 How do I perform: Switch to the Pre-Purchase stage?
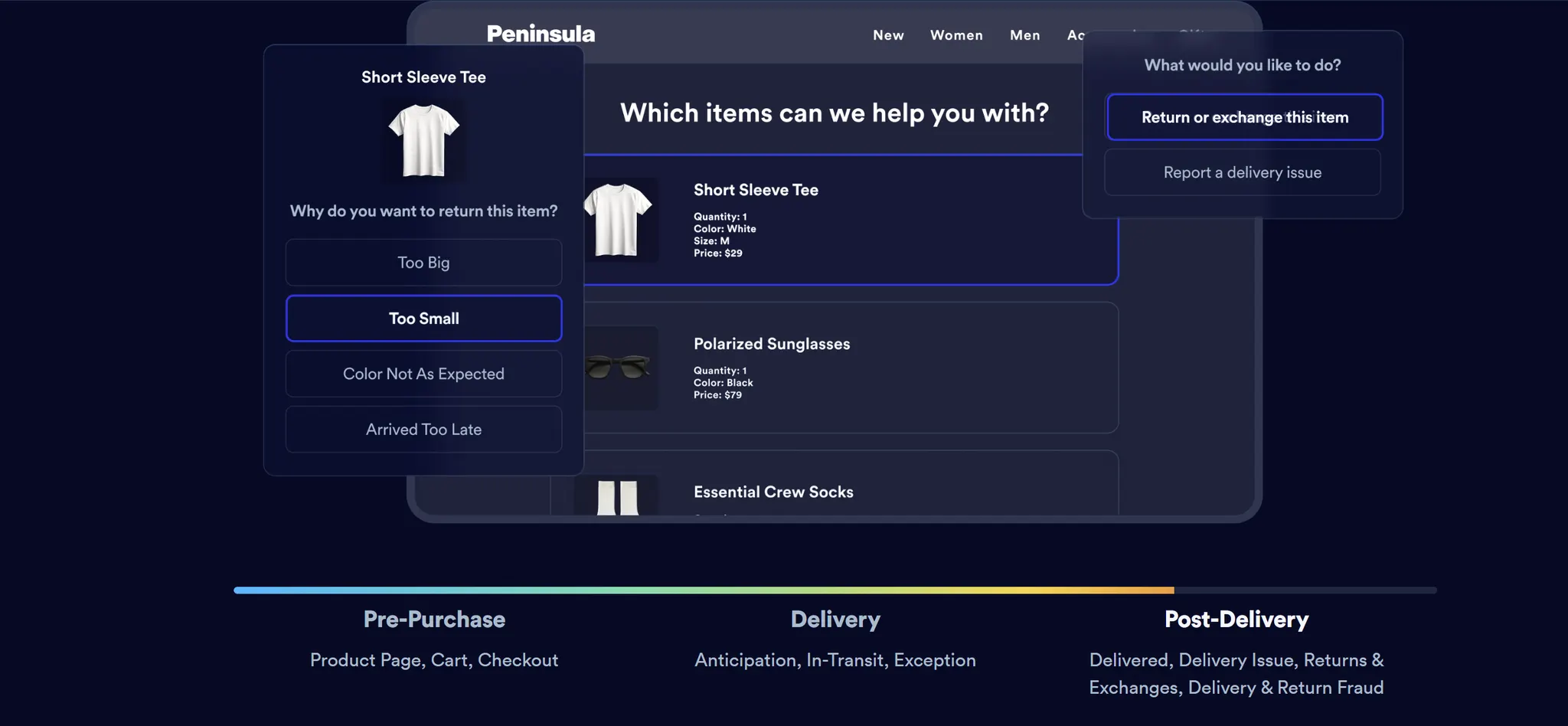pyautogui.click(x=434, y=620)
